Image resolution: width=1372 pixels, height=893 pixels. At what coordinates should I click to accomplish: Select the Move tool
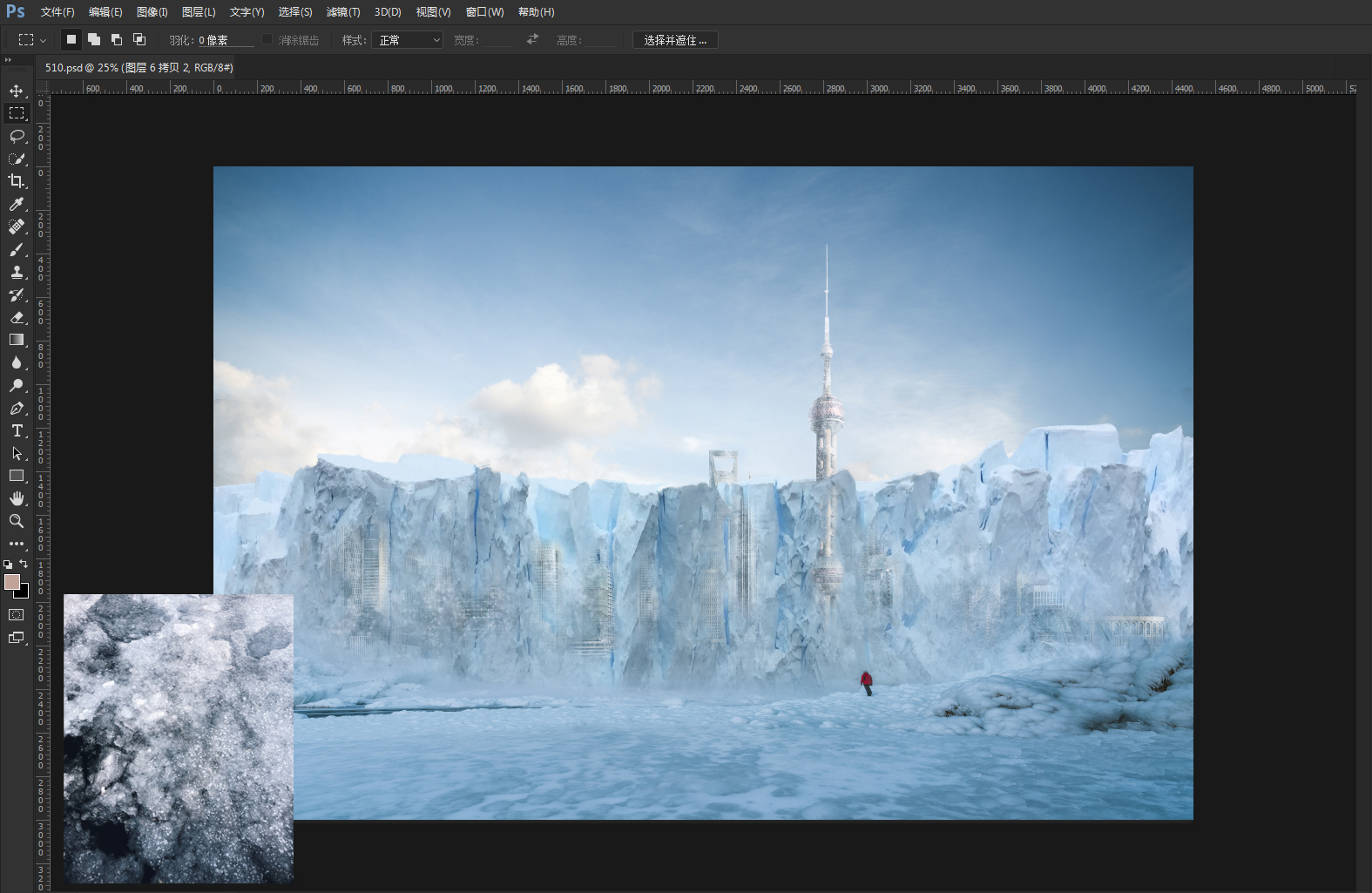coord(17,91)
